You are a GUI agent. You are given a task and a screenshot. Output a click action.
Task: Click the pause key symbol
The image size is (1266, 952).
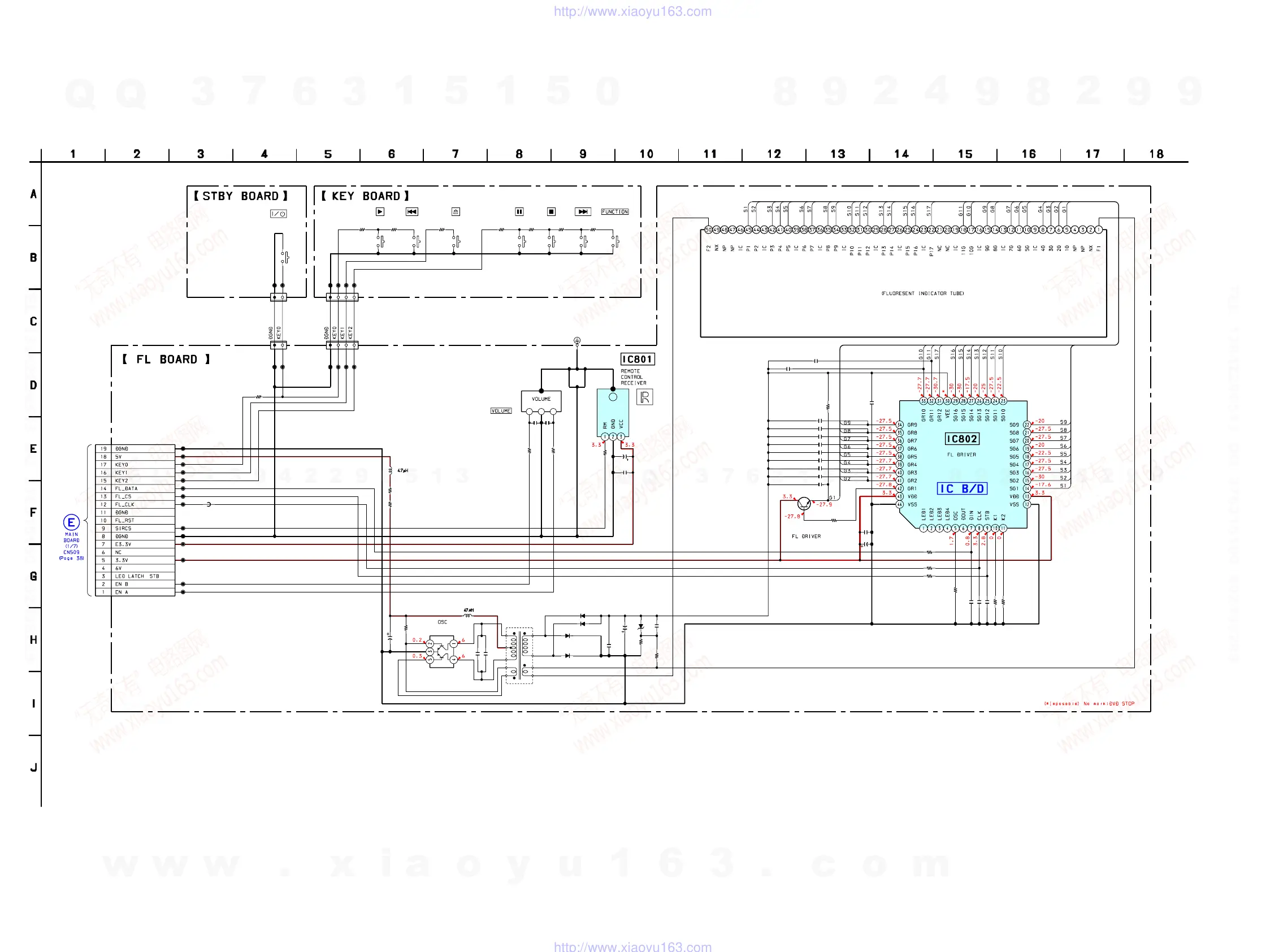pyautogui.click(x=519, y=212)
